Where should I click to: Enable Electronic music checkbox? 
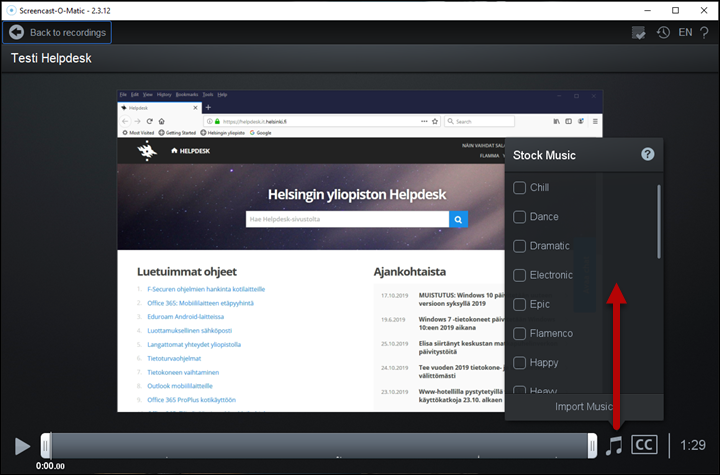(x=519, y=275)
